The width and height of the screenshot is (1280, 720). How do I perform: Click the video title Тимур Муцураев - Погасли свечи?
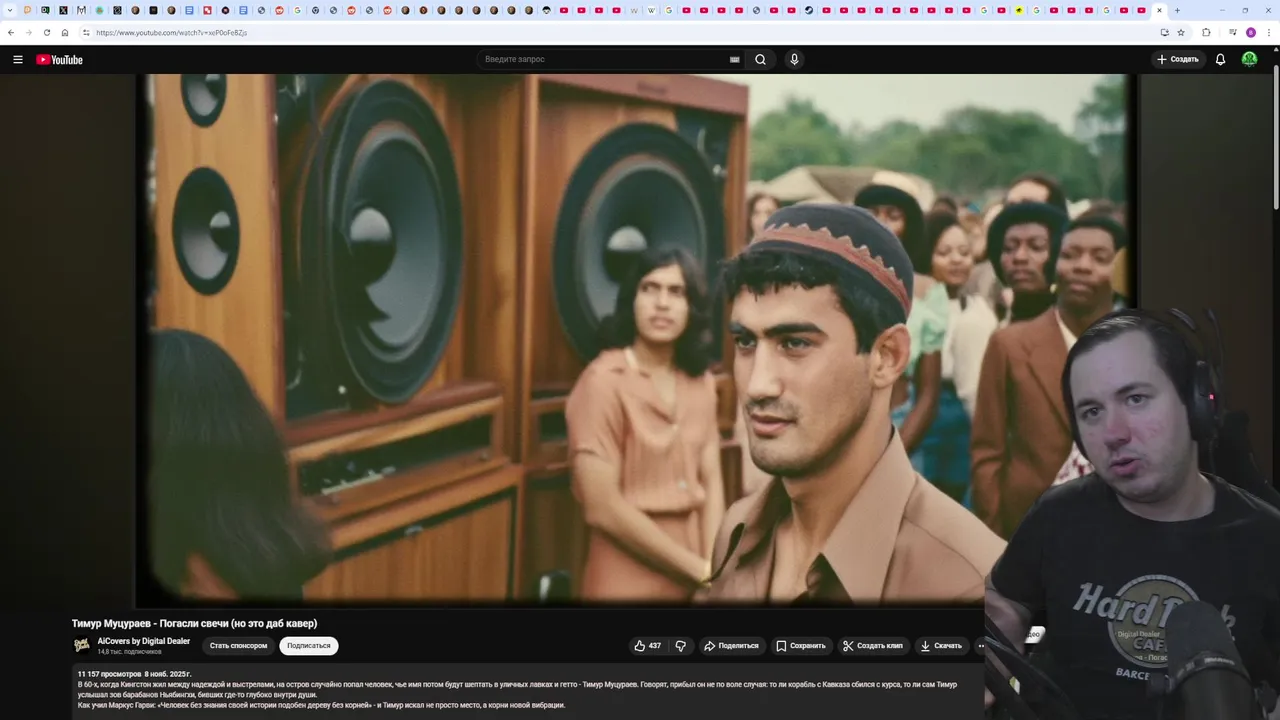(194, 623)
